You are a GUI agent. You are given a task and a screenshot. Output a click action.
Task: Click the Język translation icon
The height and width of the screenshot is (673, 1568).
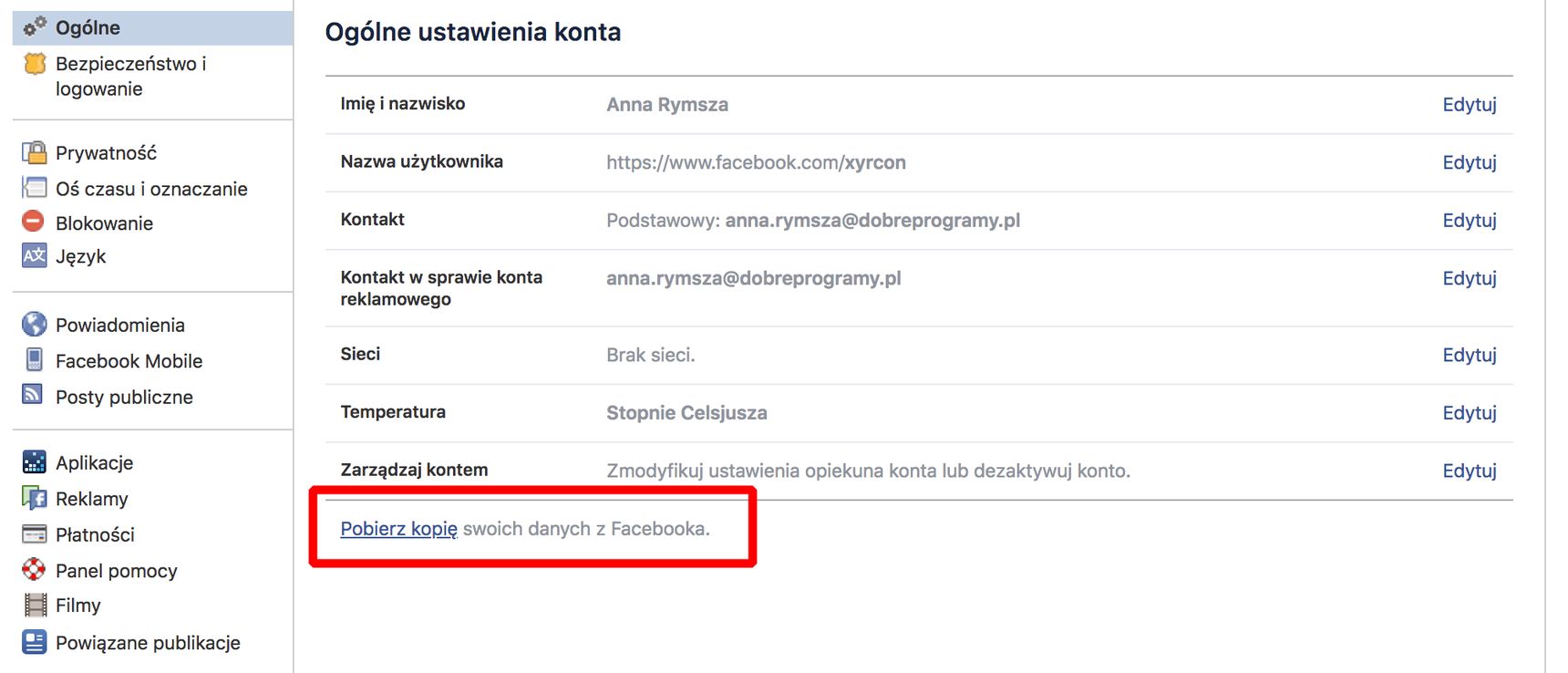34,255
